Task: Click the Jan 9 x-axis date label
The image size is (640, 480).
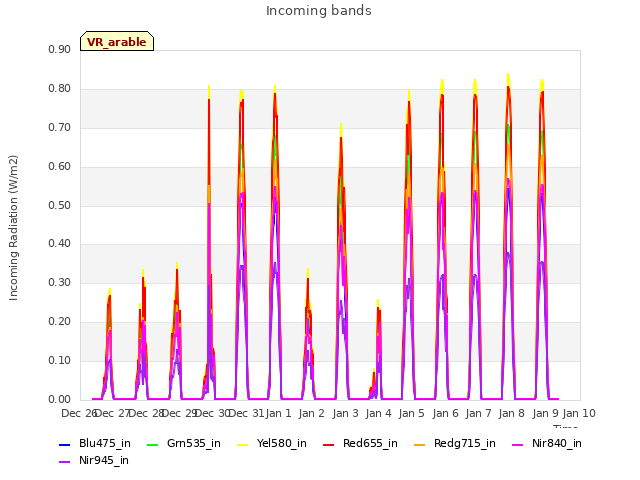Action: [545, 413]
